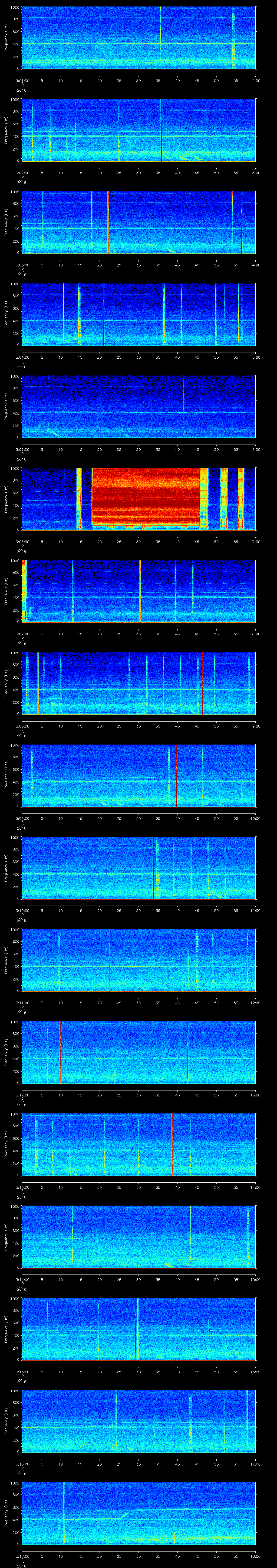Open the spectrogram panel starting at 3:09:00
277x1568 pixels.
click(x=138, y=775)
